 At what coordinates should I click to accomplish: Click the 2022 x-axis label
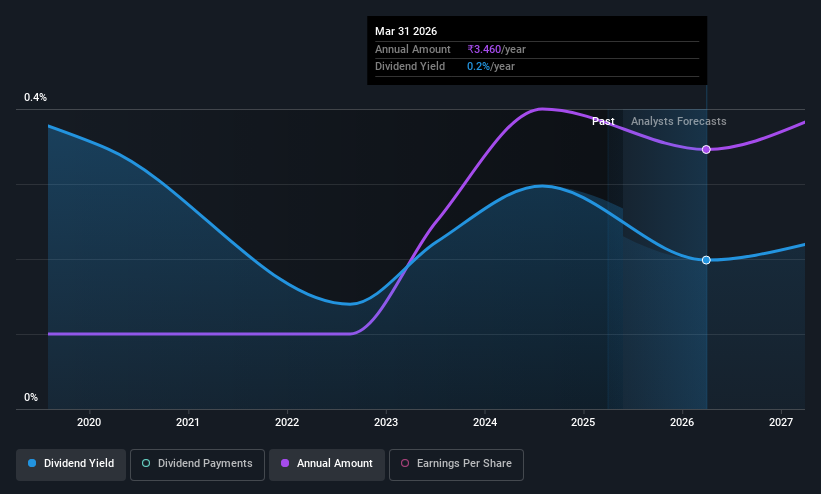click(287, 422)
